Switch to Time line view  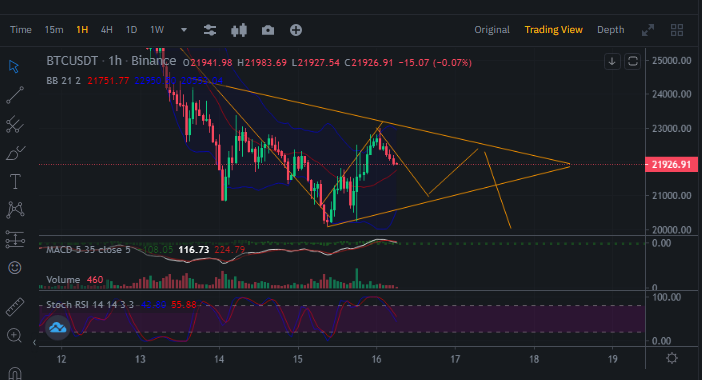pos(21,30)
